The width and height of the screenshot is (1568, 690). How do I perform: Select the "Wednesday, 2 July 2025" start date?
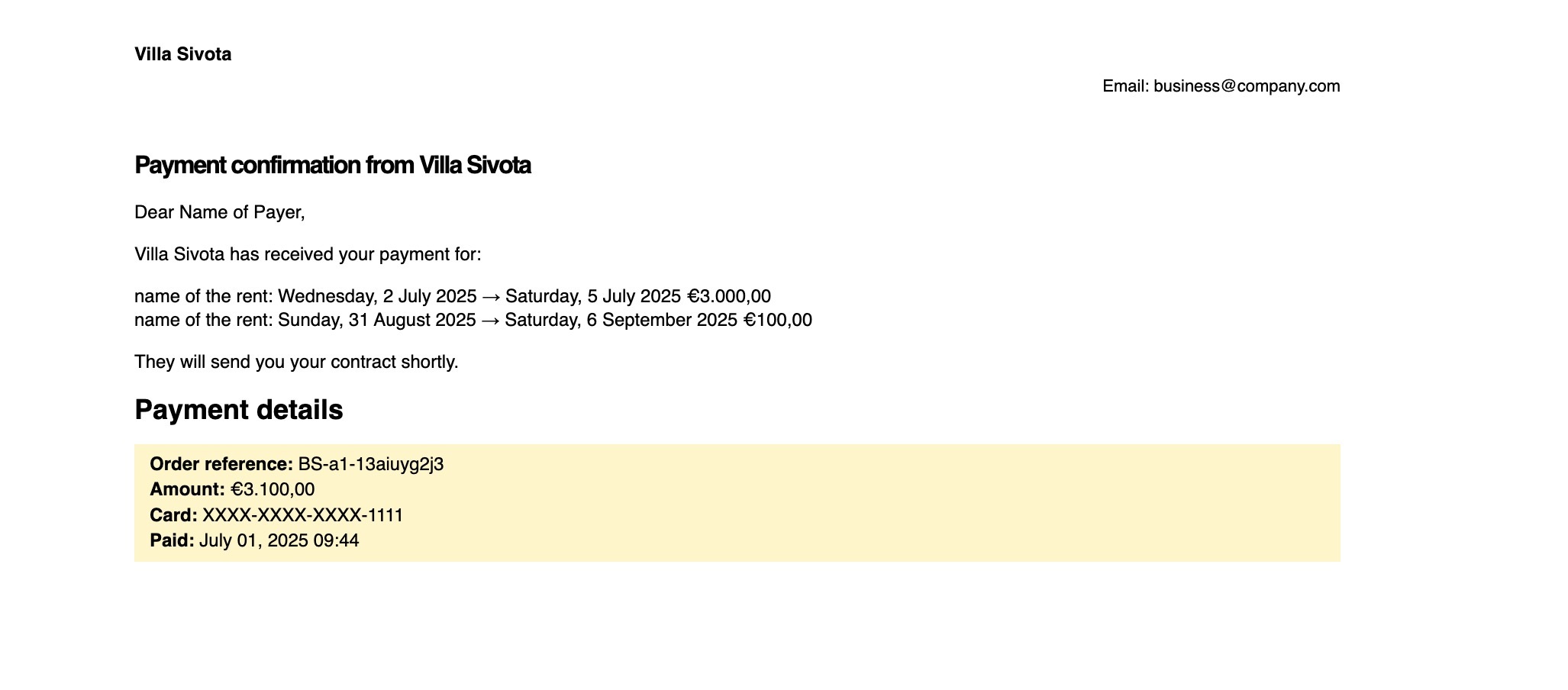[x=377, y=296]
